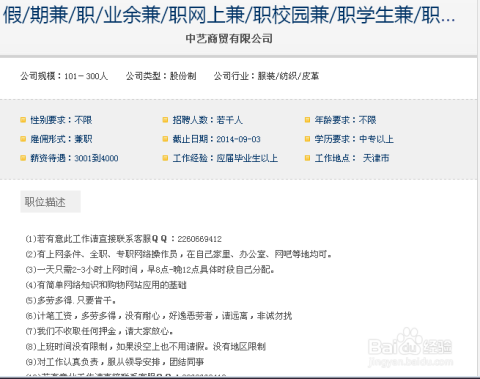Click the bullet icon beside 招聘人数
Image resolution: width=480 pixels, height=379 pixels.
(x=165, y=120)
